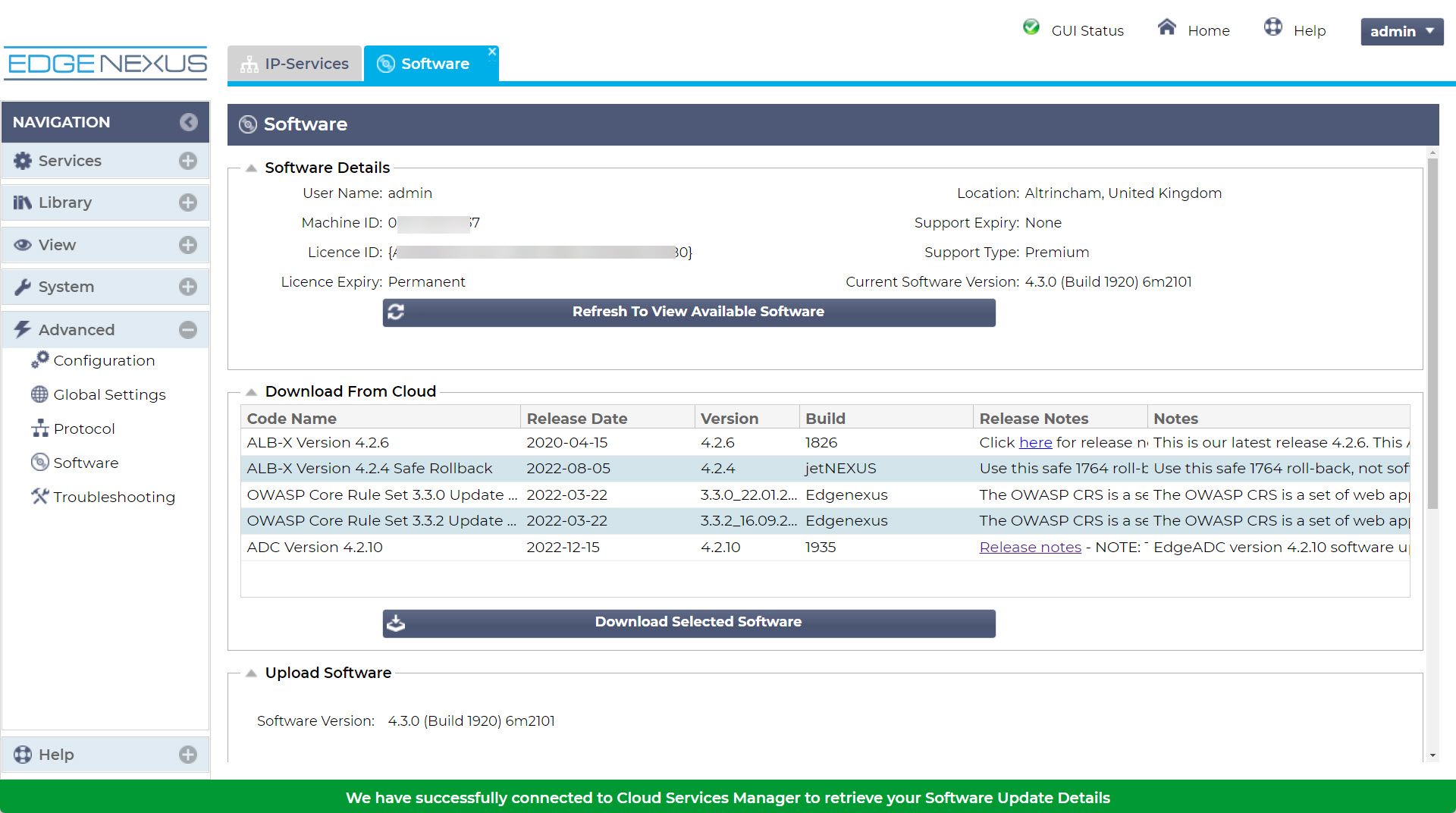Click the Build column header
1456x813 pixels.
pyautogui.click(x=886, y=418)
